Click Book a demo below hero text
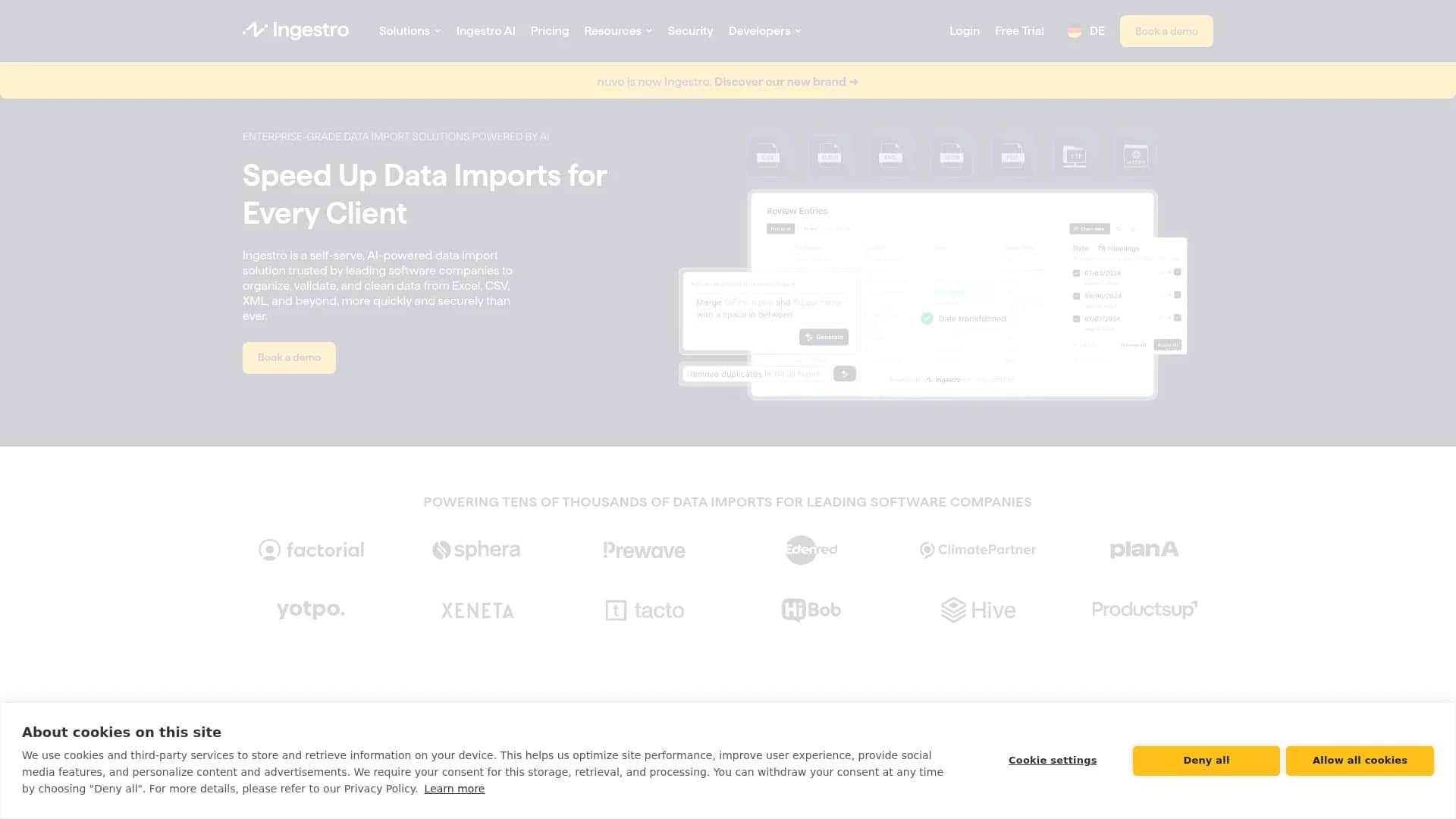 289,358
